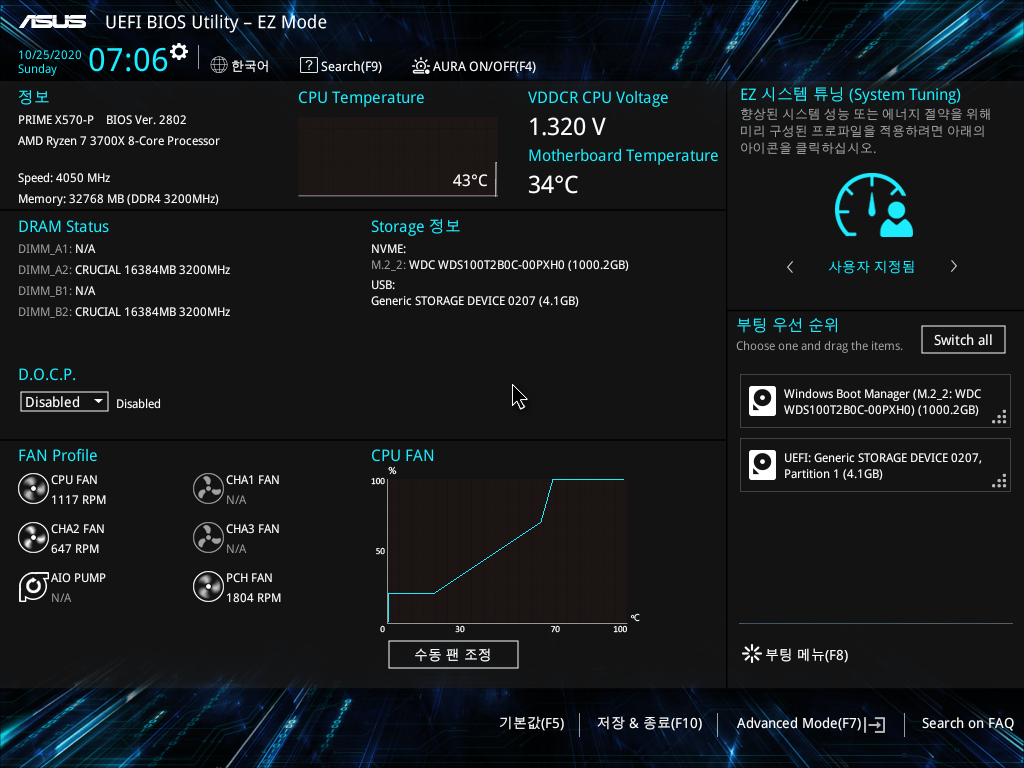
Task: Click the DRAM Status heading
Action: tap(63, 227)
